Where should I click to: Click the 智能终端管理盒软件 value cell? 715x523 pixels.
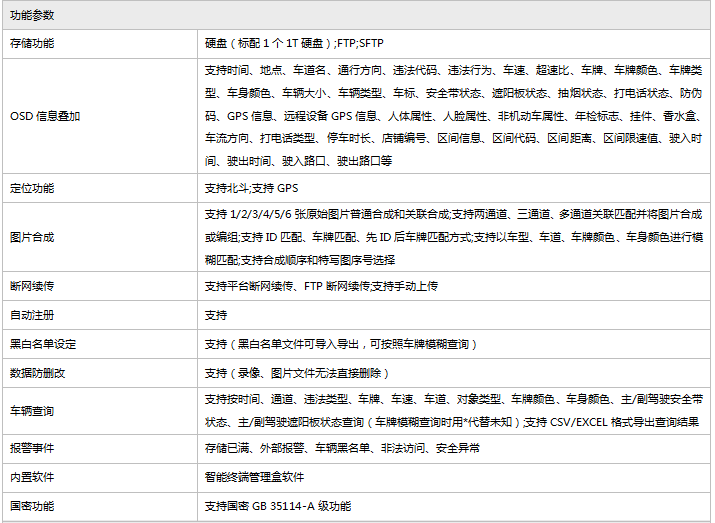254,478
